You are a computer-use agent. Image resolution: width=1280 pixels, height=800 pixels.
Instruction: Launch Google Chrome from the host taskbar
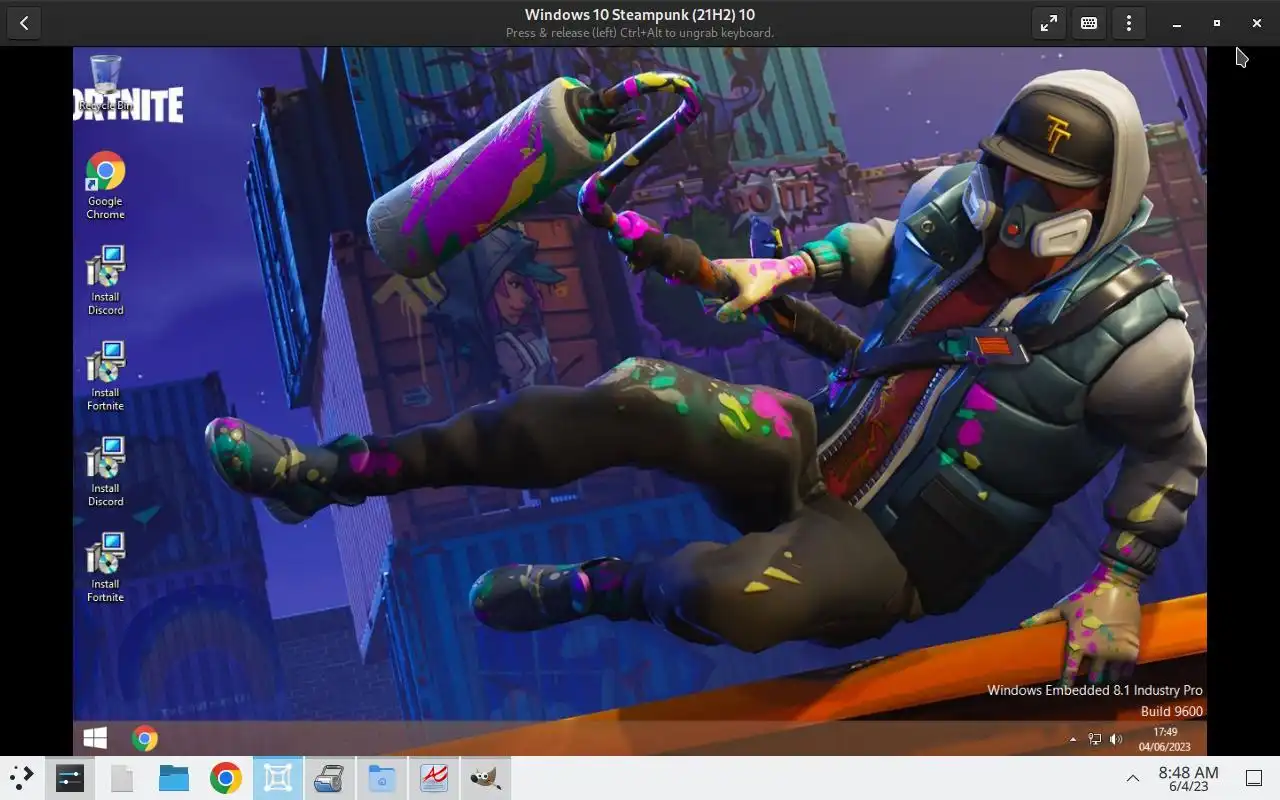(226, 778)
